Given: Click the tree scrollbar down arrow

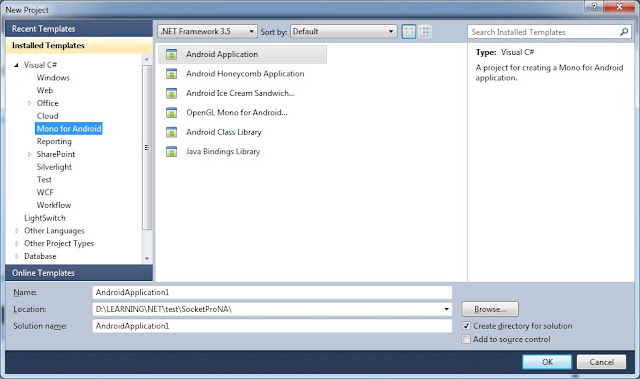Looking at the screenshot, I should 147,259.
